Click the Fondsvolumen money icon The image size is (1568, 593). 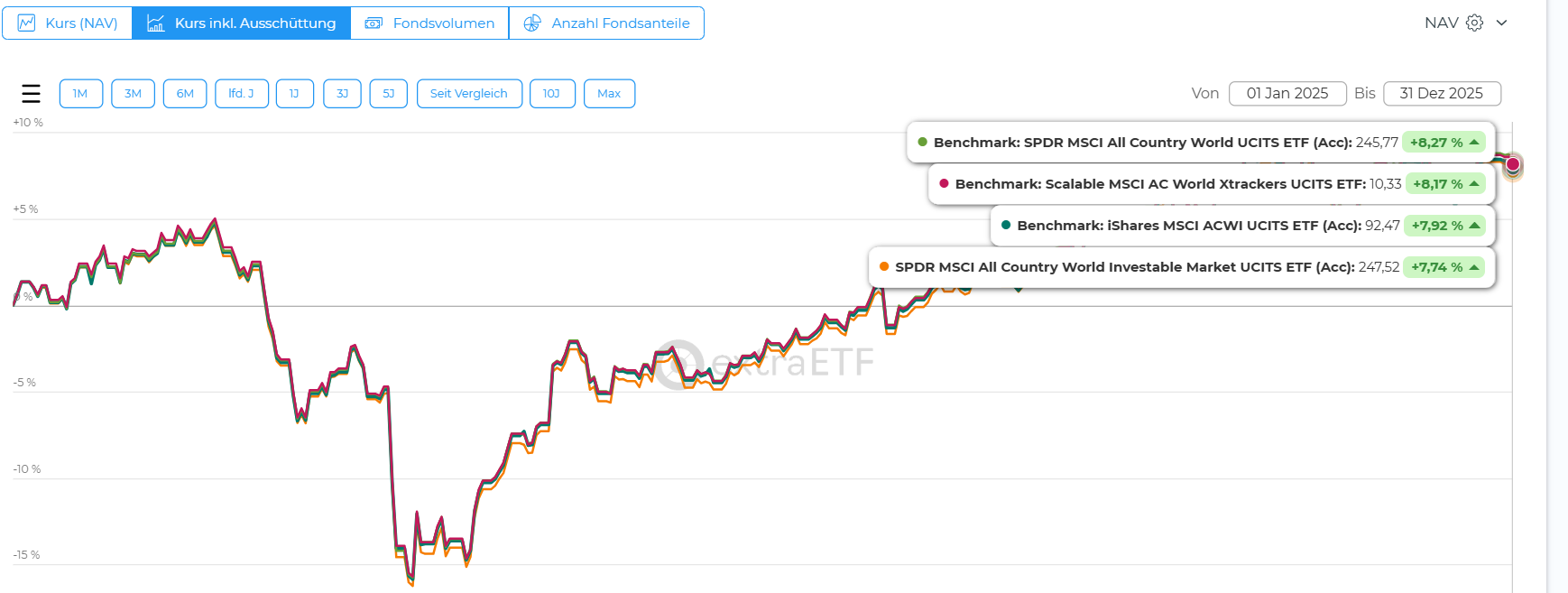(x=374, y=23)
